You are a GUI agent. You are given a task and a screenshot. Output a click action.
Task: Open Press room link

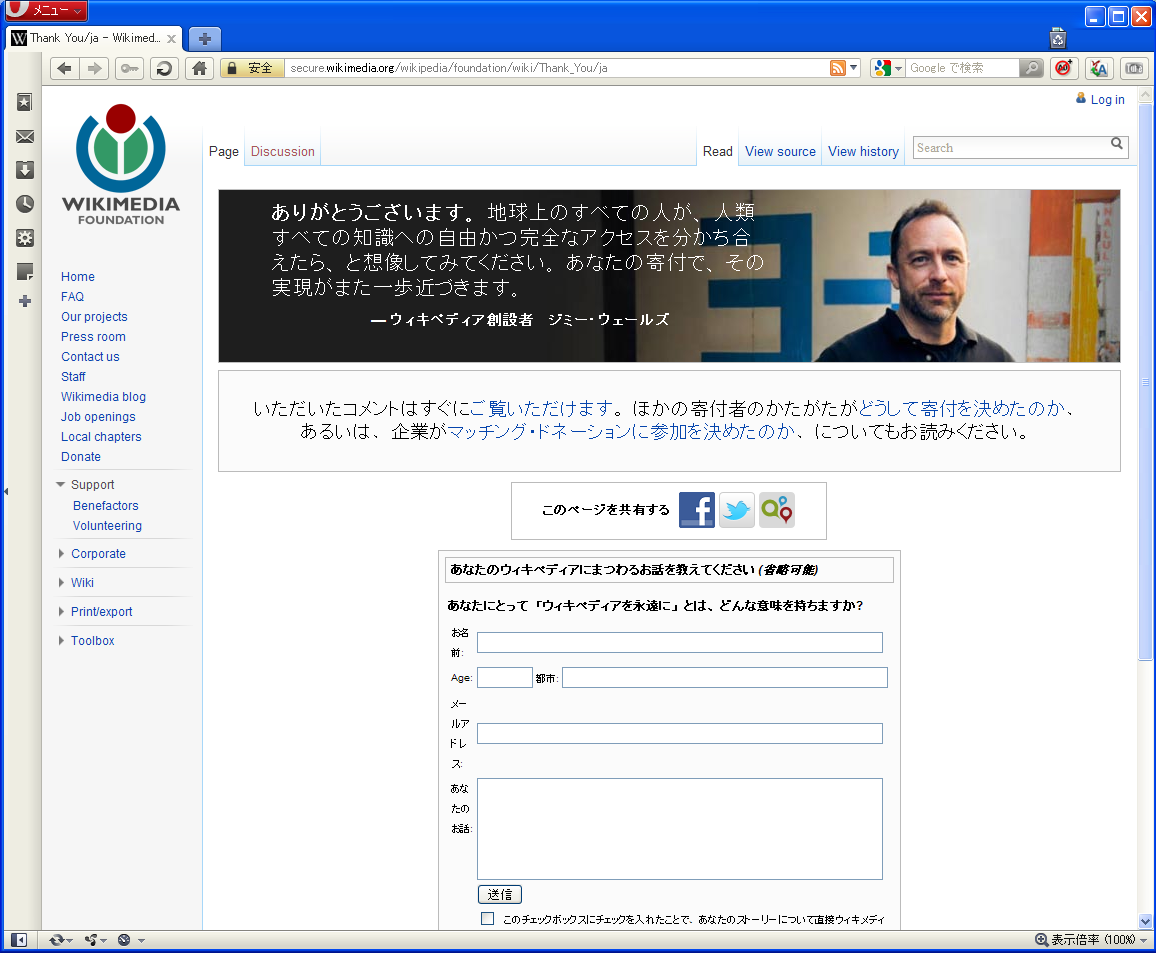click(x=93, y=336)
